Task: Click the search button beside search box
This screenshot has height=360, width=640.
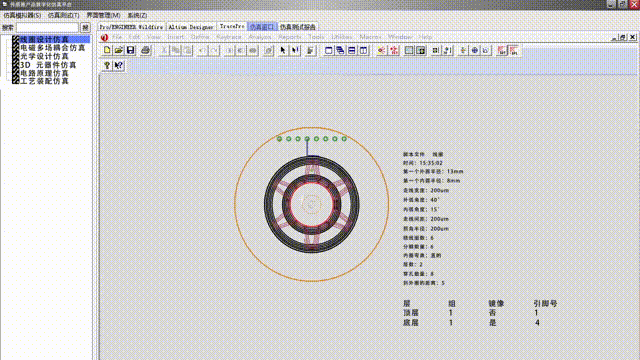Action: click(85, 27)
